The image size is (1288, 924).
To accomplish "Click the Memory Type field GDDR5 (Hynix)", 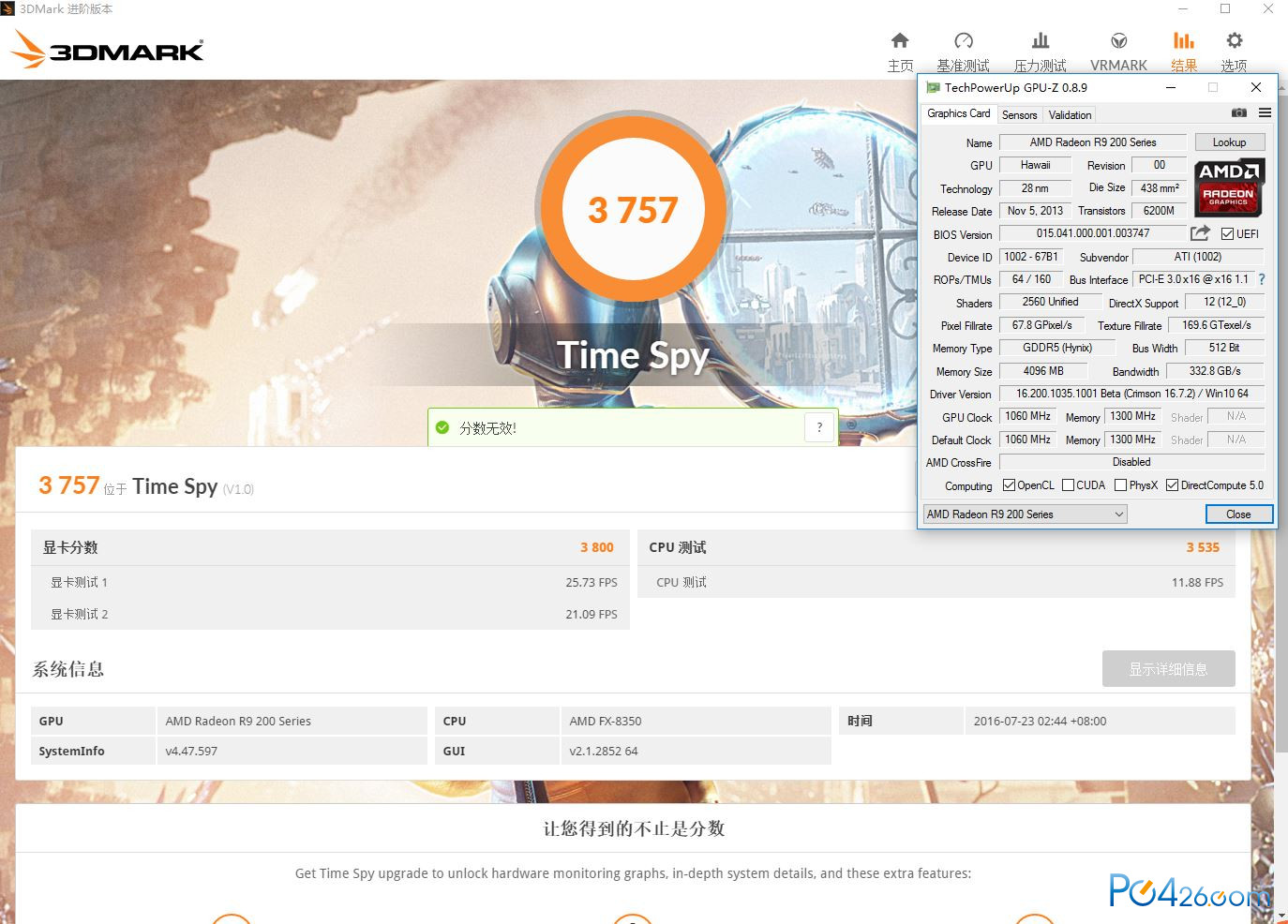I will [x=1057, y=348].
